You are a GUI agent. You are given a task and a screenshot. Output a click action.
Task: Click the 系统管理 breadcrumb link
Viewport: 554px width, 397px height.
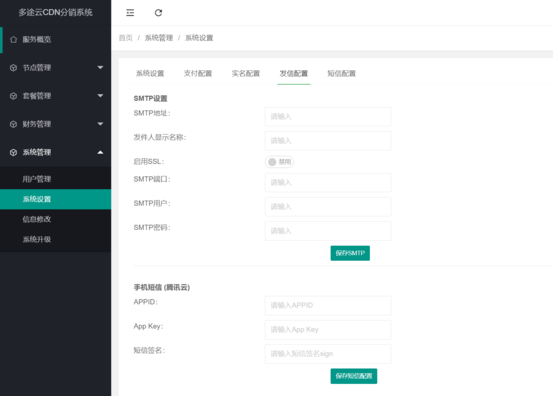[x=159, y=38]
